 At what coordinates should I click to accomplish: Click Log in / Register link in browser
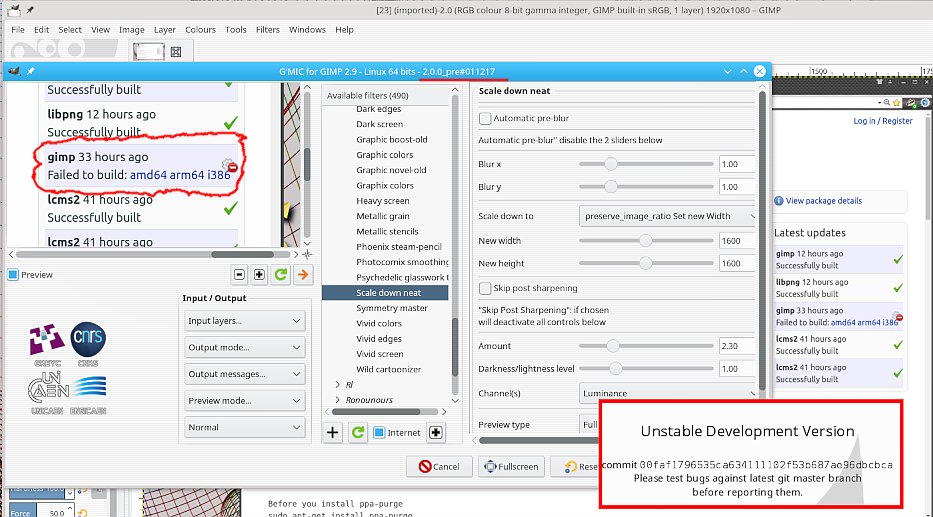[x=883, y=121]
